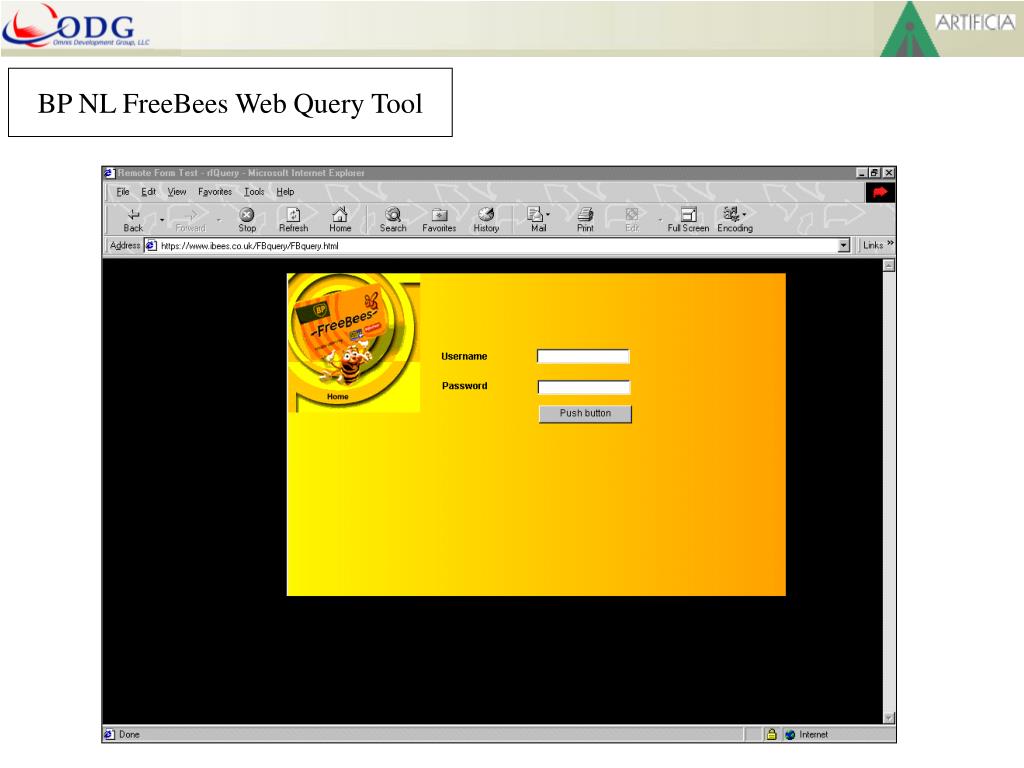Open the Favorites menu
Screen dimensions: 1024x768
pos(215,192)
